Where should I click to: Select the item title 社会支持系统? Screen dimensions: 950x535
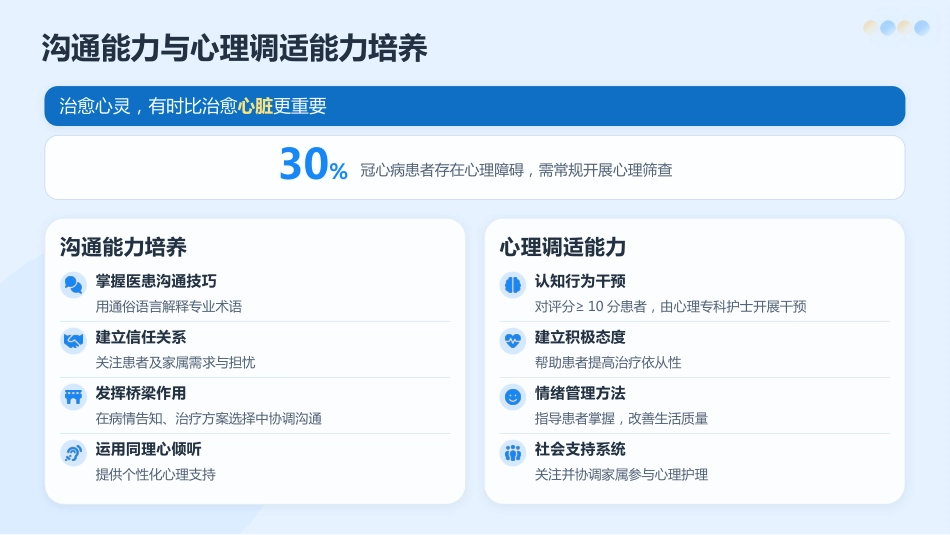click(x=580, y=449)
